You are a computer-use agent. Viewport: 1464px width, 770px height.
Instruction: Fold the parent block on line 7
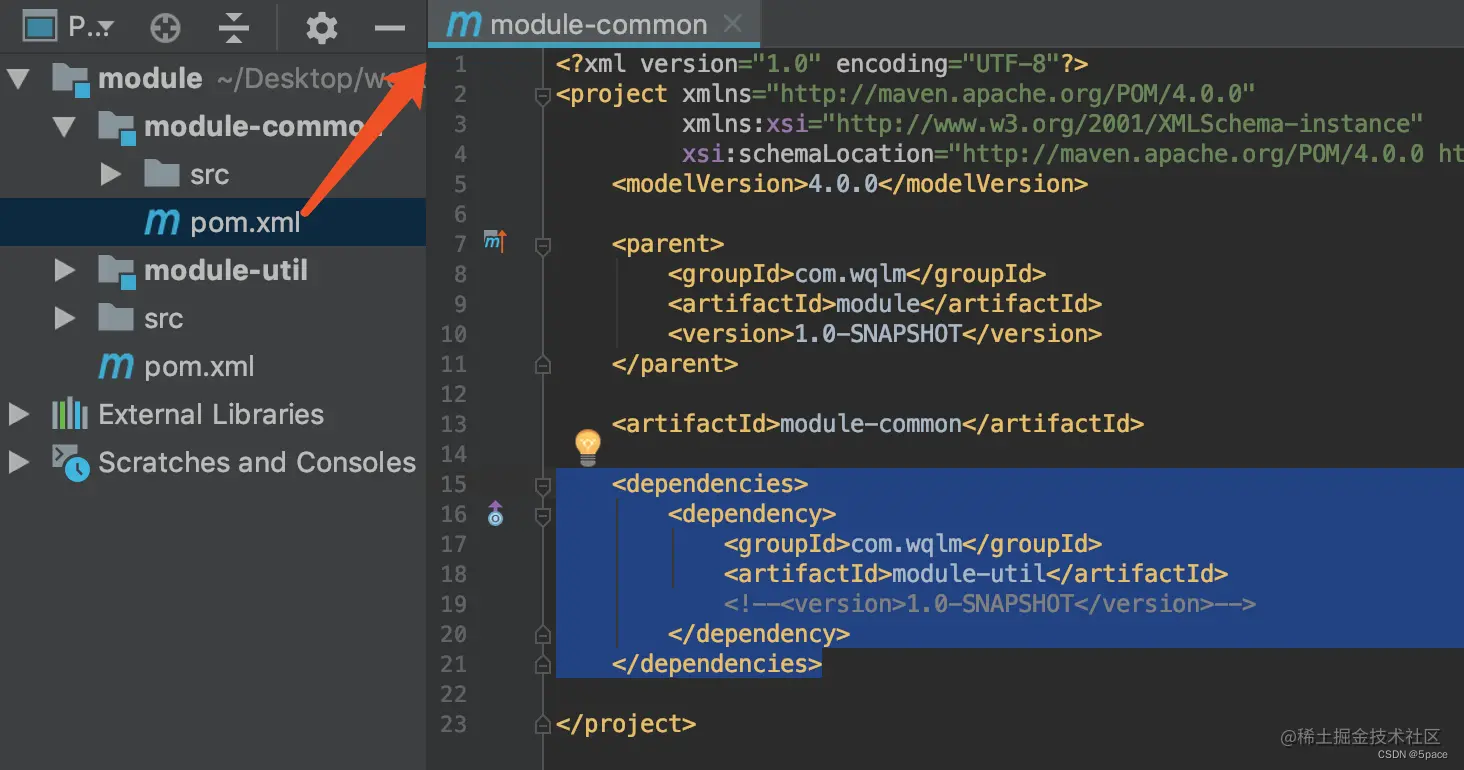coord(543,246)
